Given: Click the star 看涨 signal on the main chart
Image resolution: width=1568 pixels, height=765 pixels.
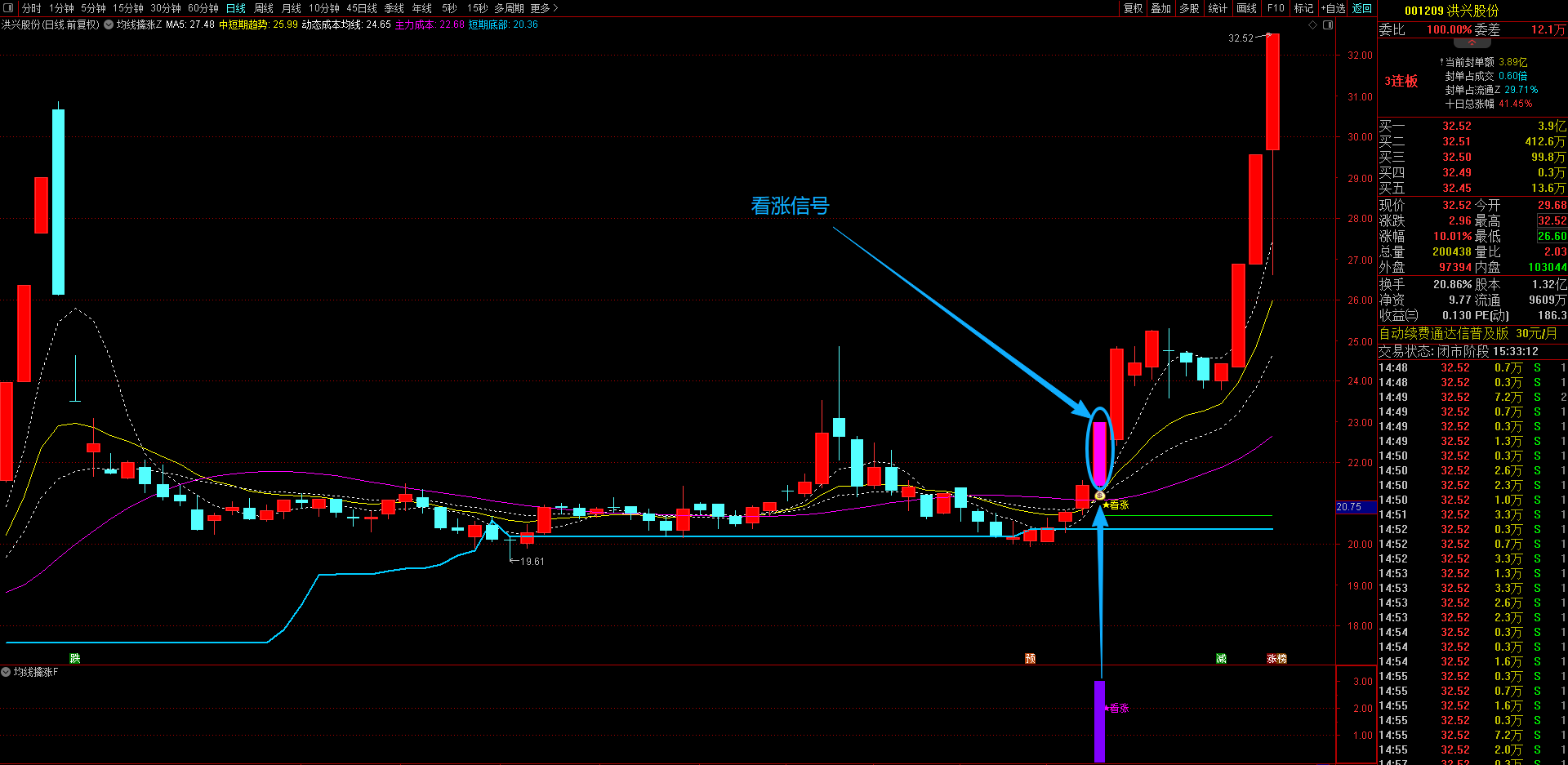Looking at the screenshot, I should [x=1116, y=505].
